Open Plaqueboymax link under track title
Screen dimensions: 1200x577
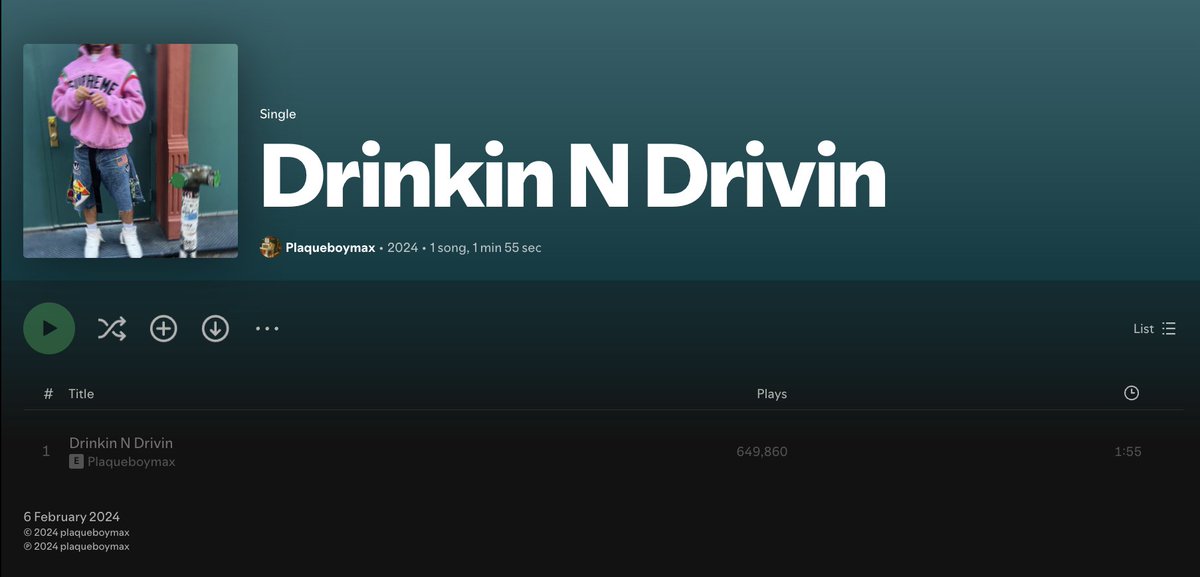(x=131, y=462)
